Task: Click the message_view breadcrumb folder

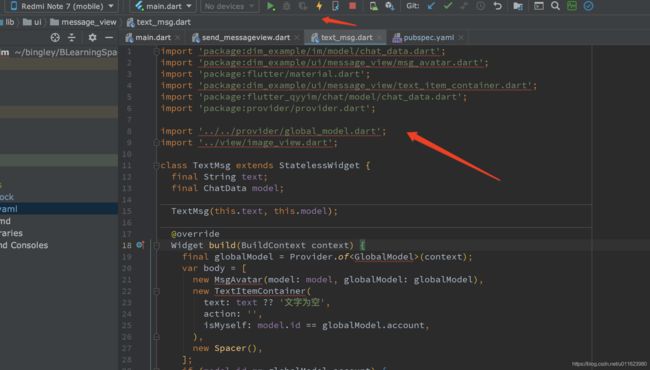Action: (x=83, y=22)
